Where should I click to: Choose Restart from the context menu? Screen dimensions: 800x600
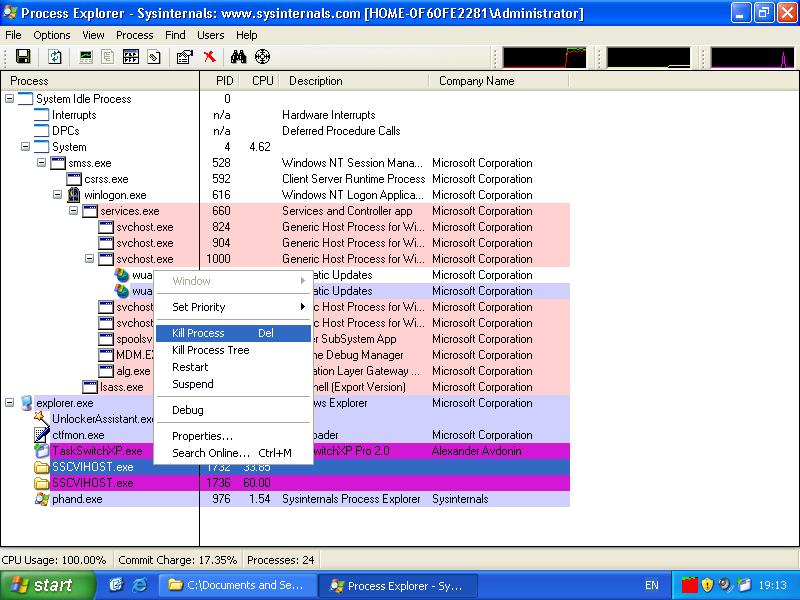[x=234, y=367]
